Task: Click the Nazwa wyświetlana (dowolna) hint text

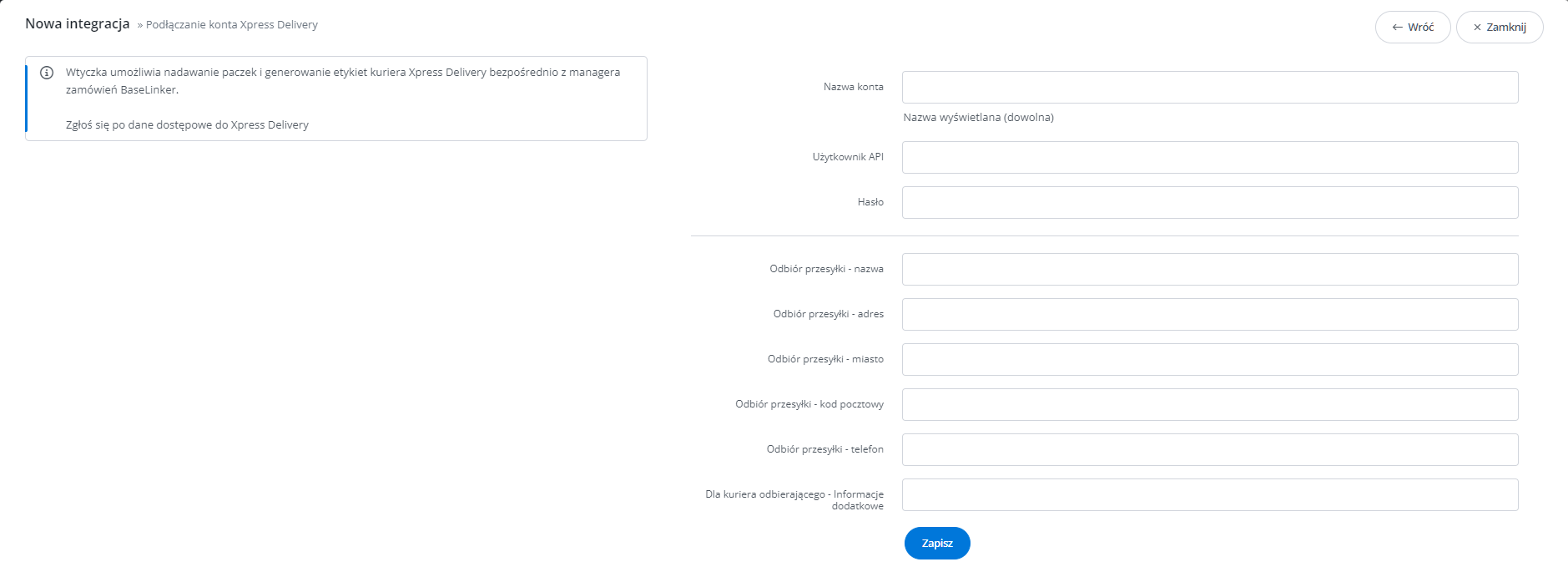Action: point(978,118)
